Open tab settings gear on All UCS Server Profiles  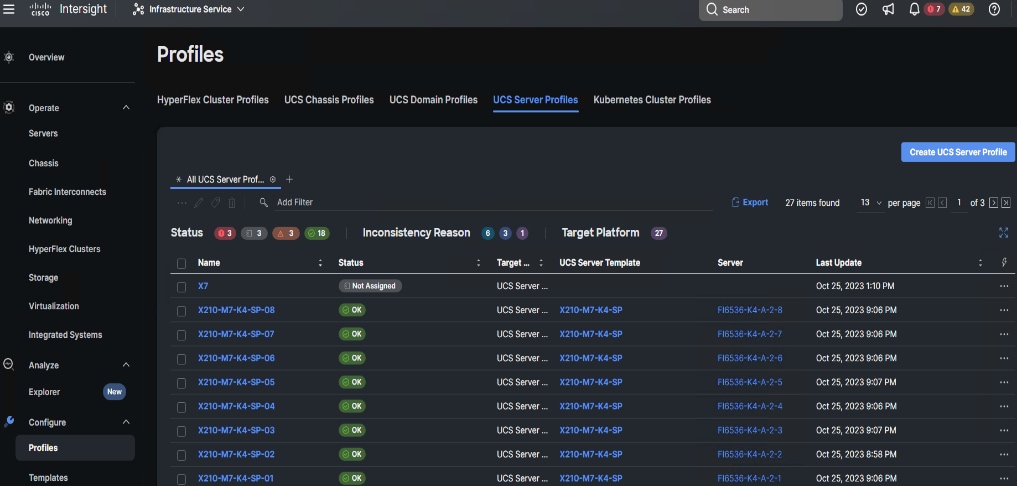pos(272,180)
